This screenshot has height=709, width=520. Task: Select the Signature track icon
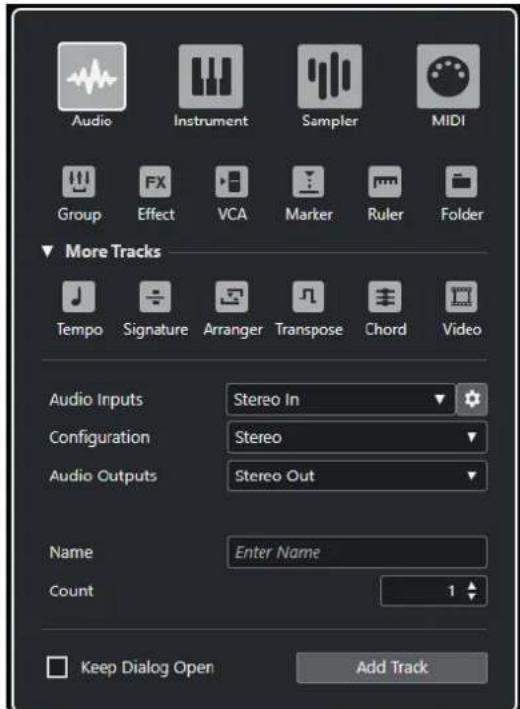155,297
